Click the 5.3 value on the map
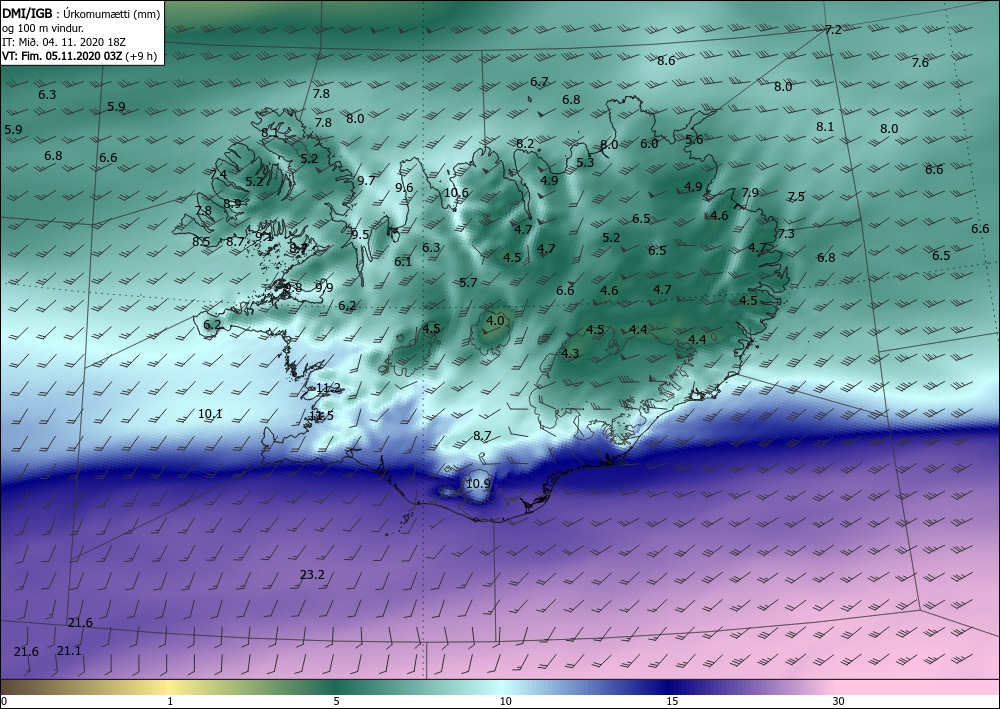This screenshot has height=709, width=1000. tap(585, 163)
